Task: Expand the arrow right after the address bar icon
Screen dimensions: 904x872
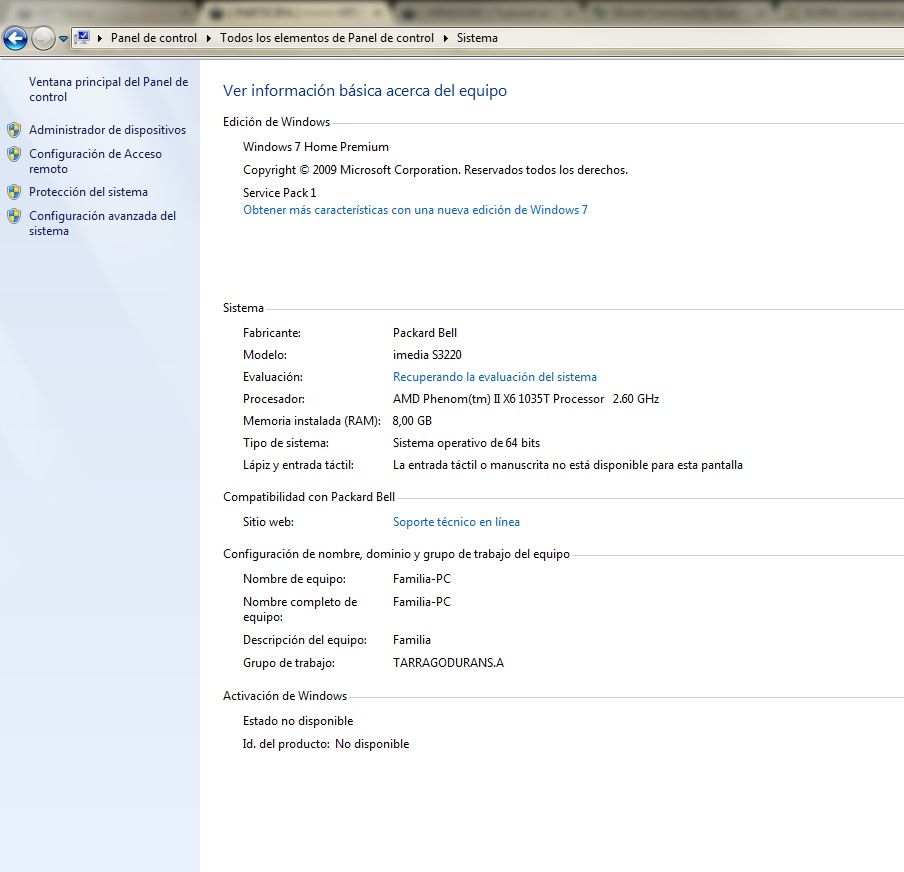Action: click(x=100, y=38)
